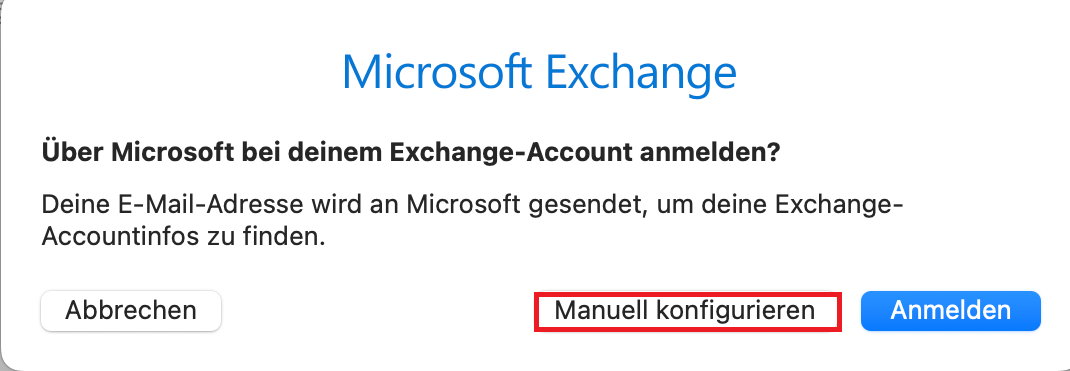This screenshot has width=1070, height=371.
Task: Confirm the Microsoft sign-in with Anmelden
Action: click(951, 311)
